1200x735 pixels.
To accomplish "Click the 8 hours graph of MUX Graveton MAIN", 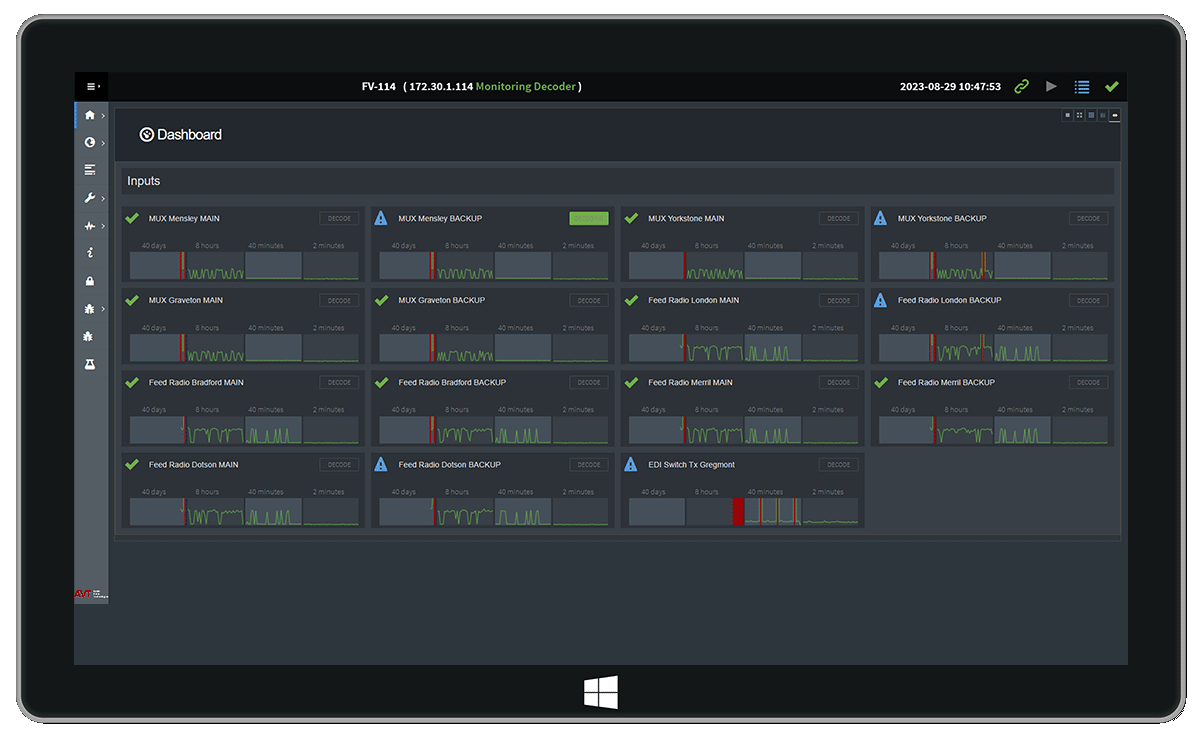I will pyautogui.click(x=215, y=348).
